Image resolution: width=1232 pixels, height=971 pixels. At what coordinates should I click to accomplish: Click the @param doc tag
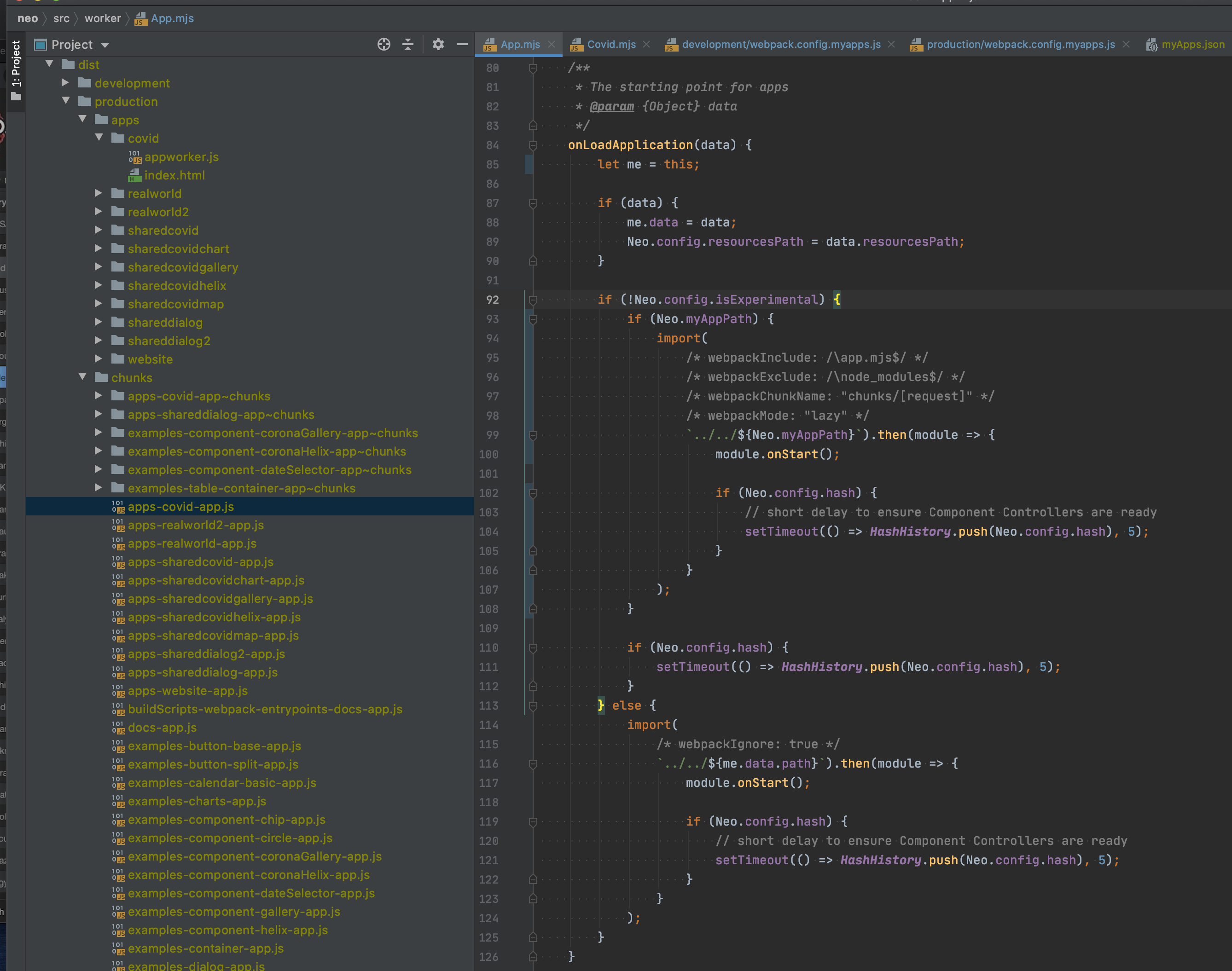611,106
